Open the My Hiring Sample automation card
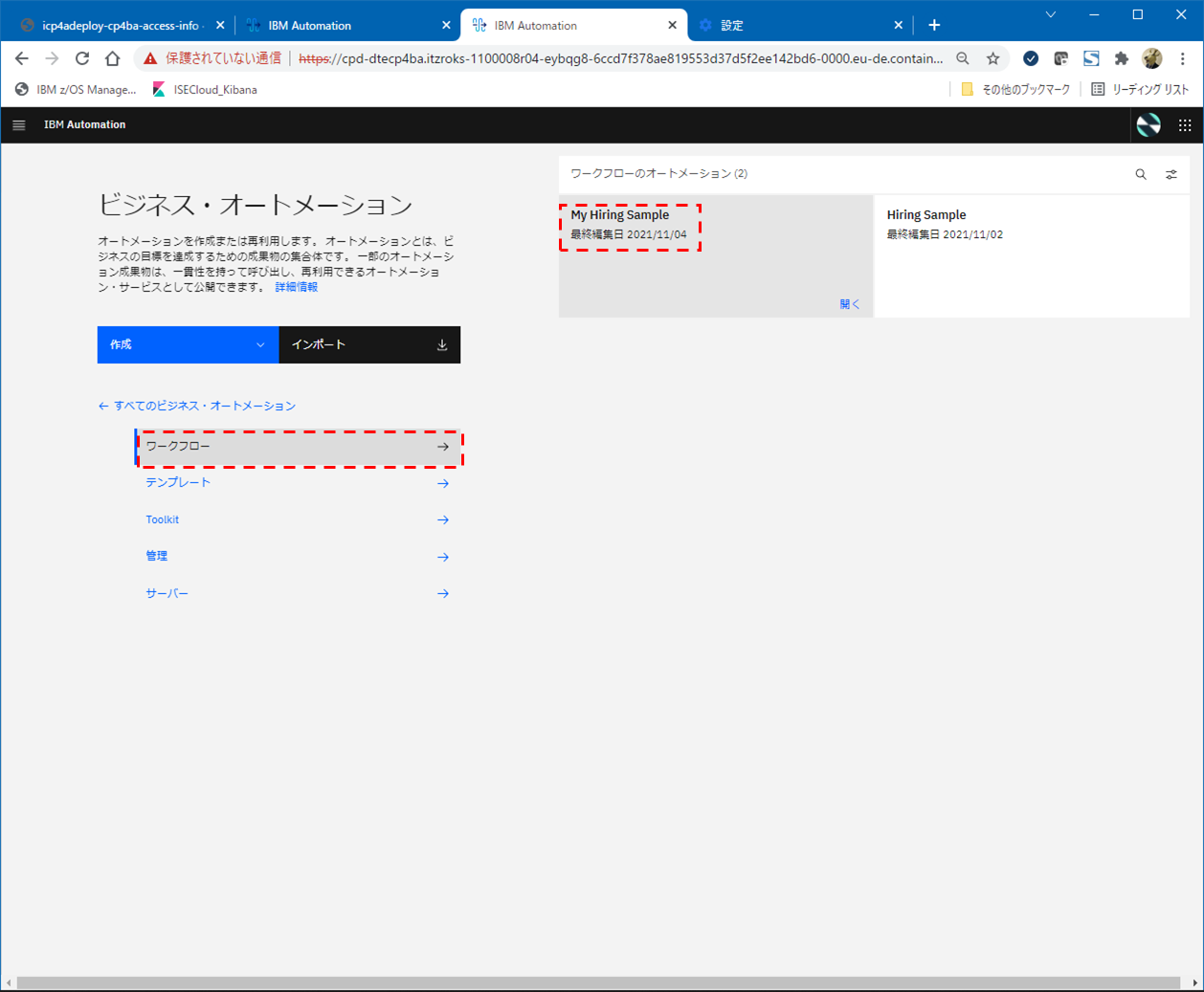The height and width of the screenshot is (992, 1204). [x=716, y=256]
